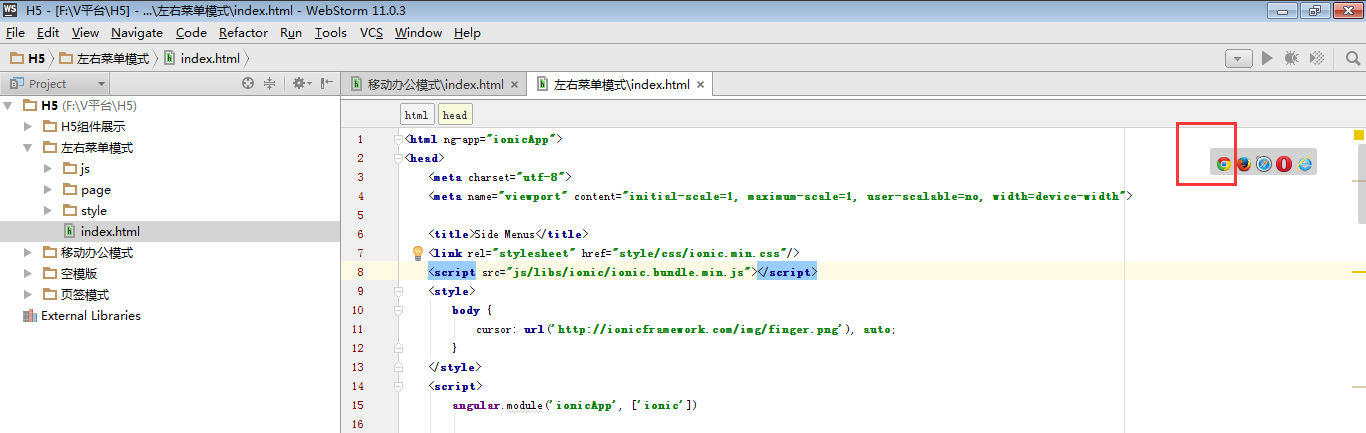Open the Navigate menu

pyautogui.click(x=137, y=33)
